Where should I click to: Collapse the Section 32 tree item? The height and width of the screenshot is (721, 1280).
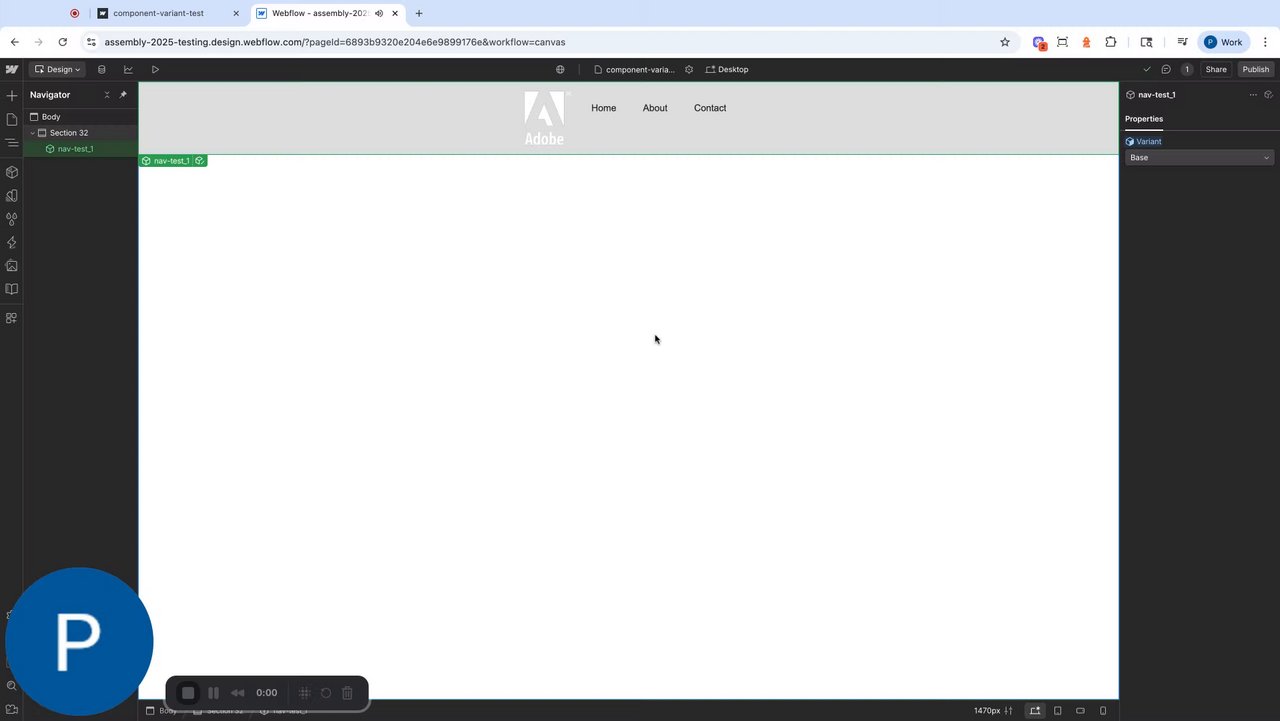pos(32,133)
